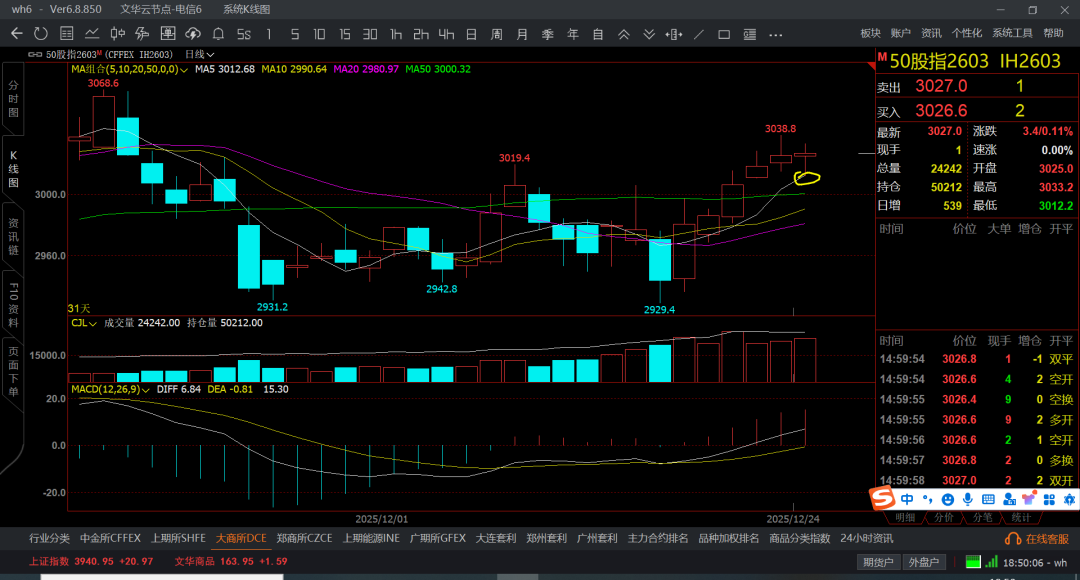This screenshot has height=580, width=1080.
Task: Select the 上期所SHFE exchange tab
Action: pyautogui.click(x=178, y=539)
